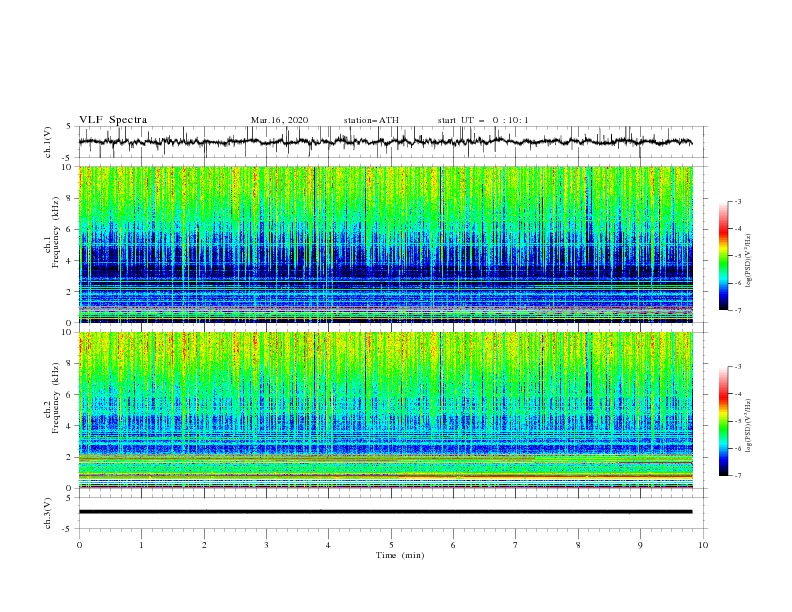
Task: Click the '-7' tick on upper colorbar
Action: (737, 310)
